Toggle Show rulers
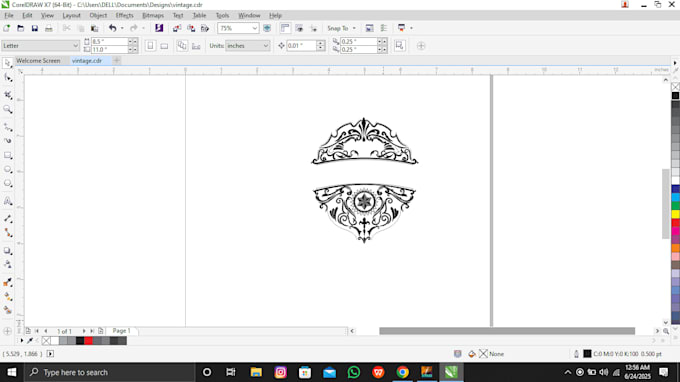Screen dimensions: 680x382 [x=285, y=28]
